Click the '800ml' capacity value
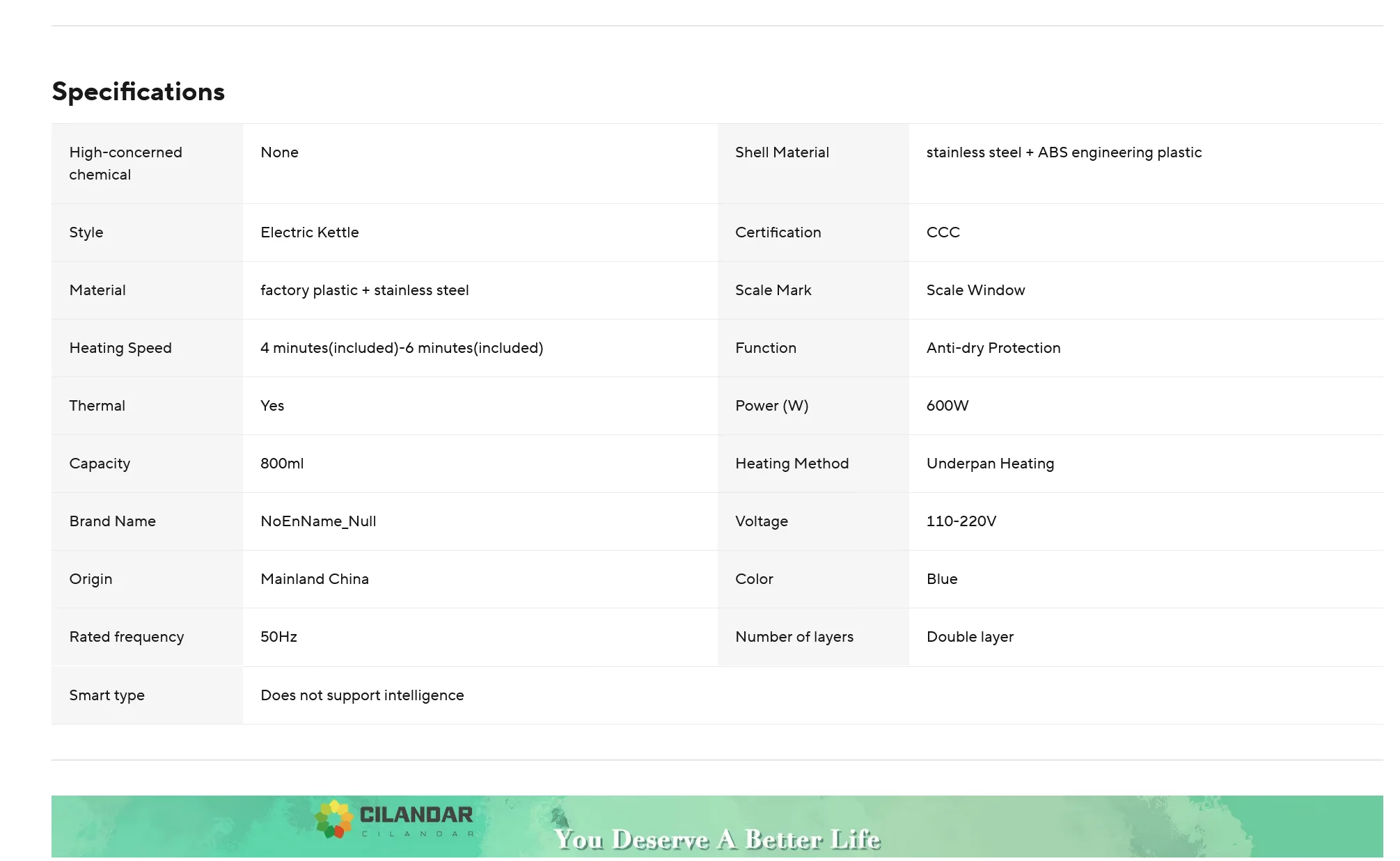This screenshot has width=1400, height=861. pos(281,464)
